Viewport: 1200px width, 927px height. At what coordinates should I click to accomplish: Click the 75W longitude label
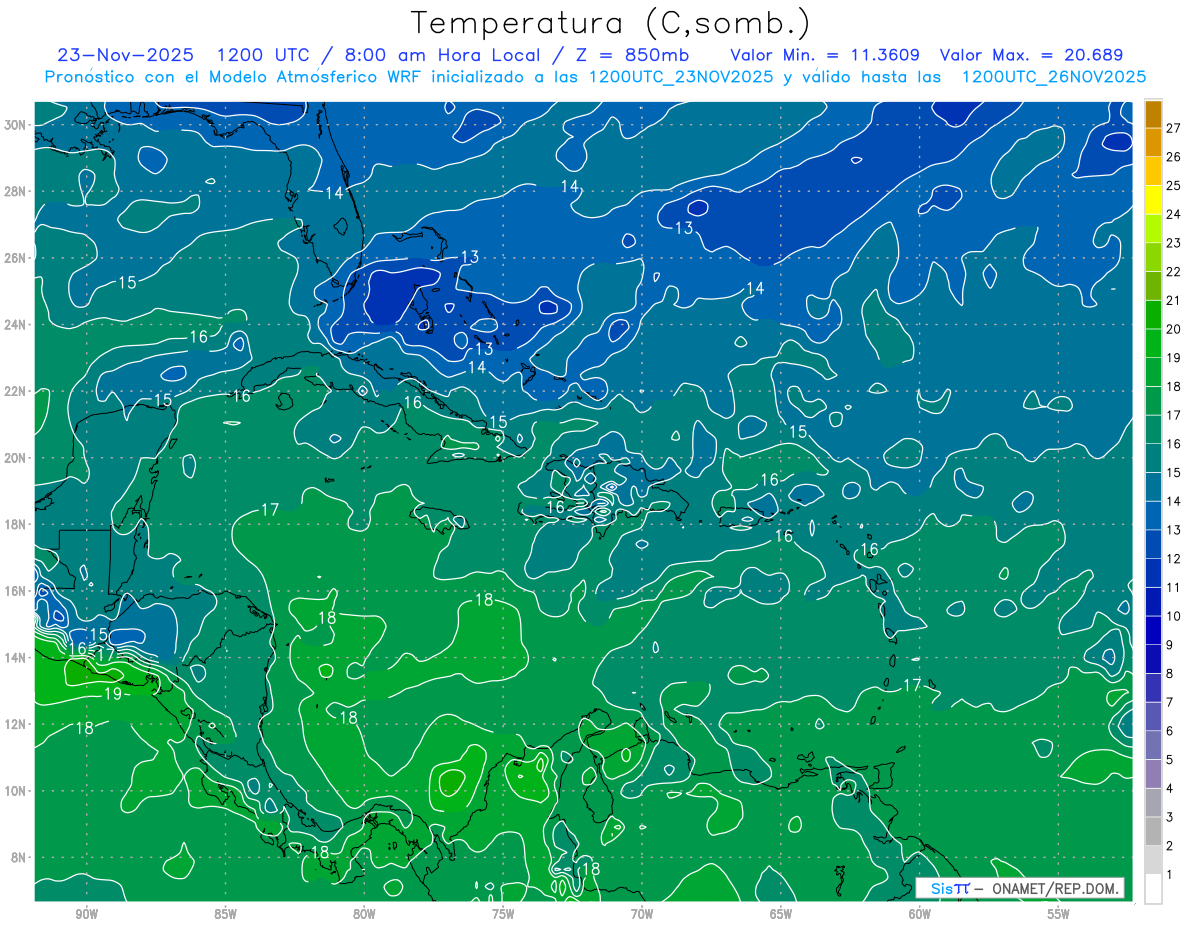(503, 914)
